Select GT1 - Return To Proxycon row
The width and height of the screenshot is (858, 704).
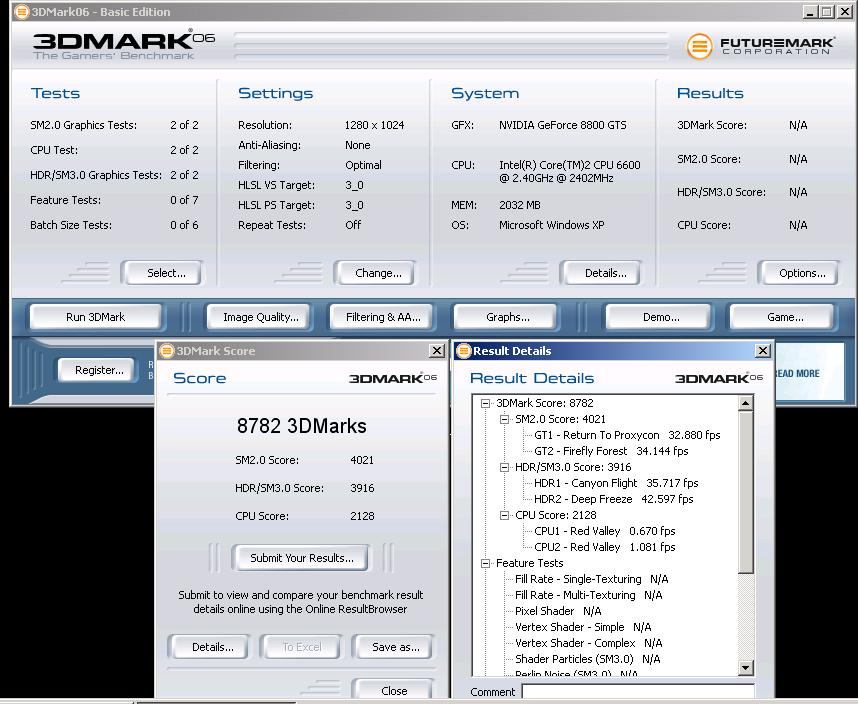[627, 435]
